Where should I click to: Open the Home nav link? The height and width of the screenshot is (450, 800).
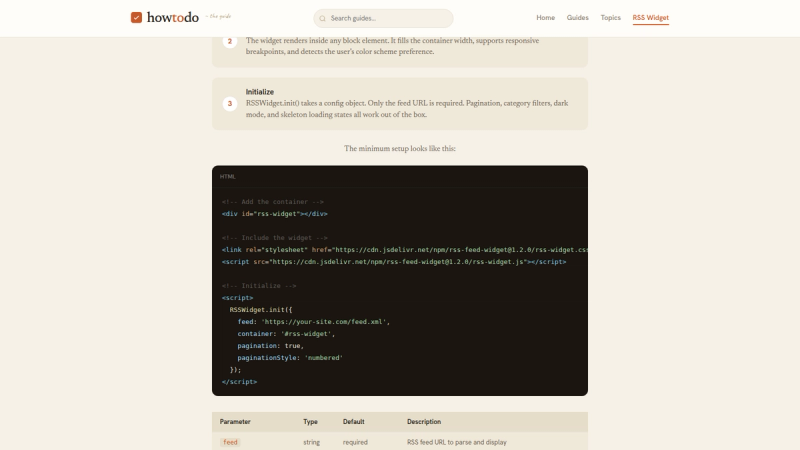click(545, 17)
